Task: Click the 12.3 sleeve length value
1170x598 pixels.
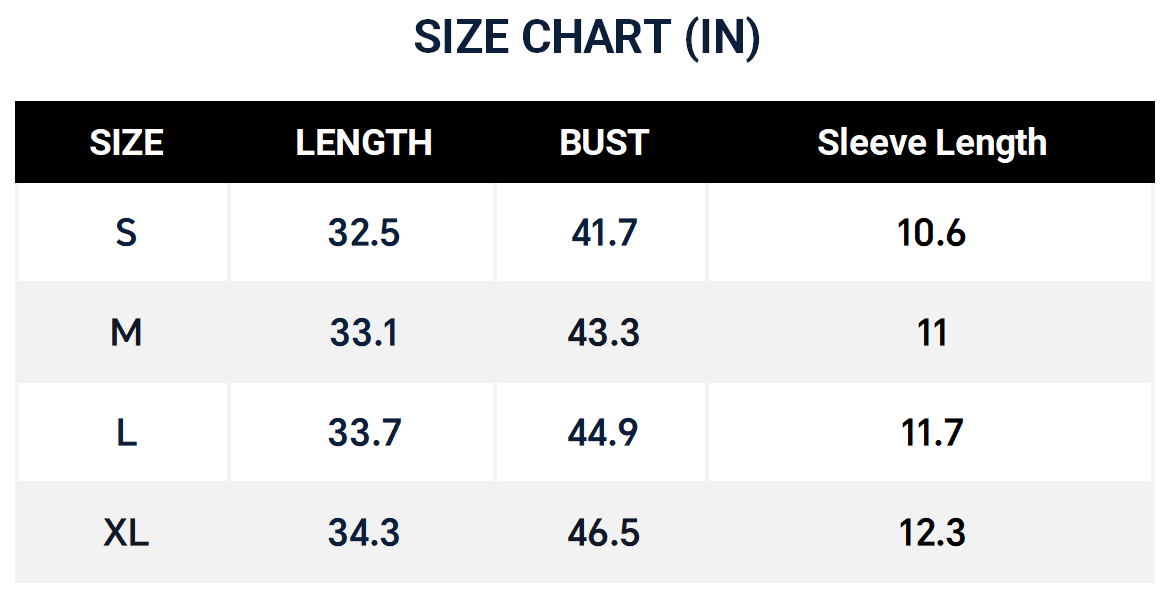Action: (x=932, y=532)
